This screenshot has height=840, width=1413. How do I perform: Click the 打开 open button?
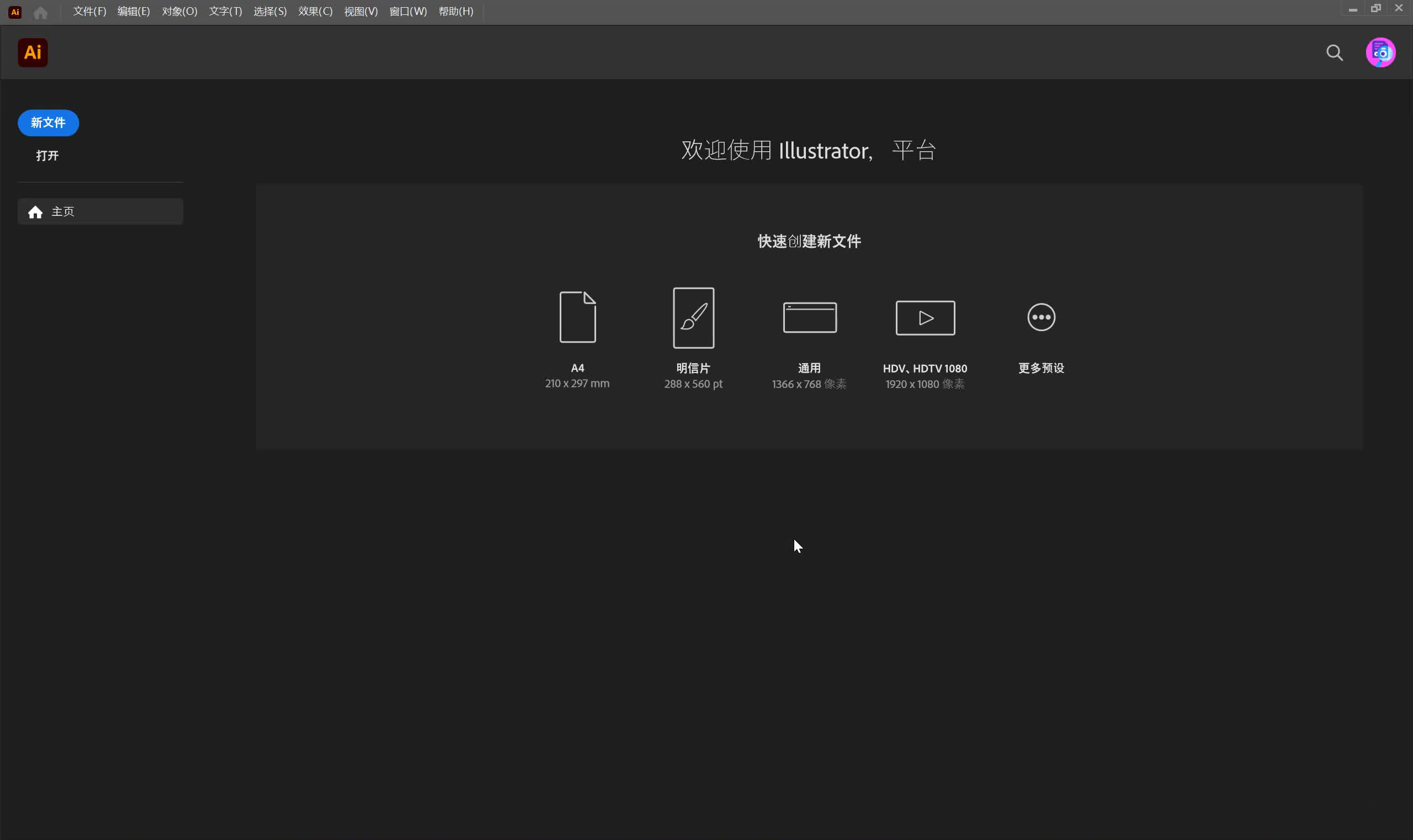(47, 156)
